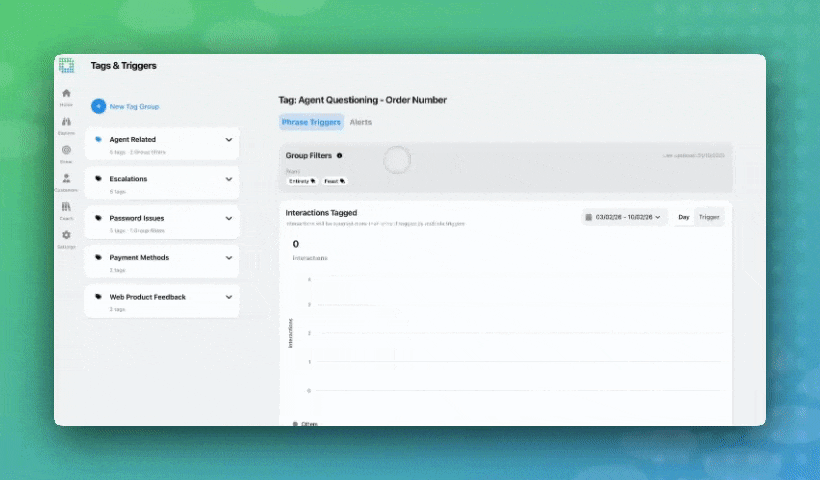Switch chart view to Trigger
This screenshot has height=480, width=820.
coord(709,217)
